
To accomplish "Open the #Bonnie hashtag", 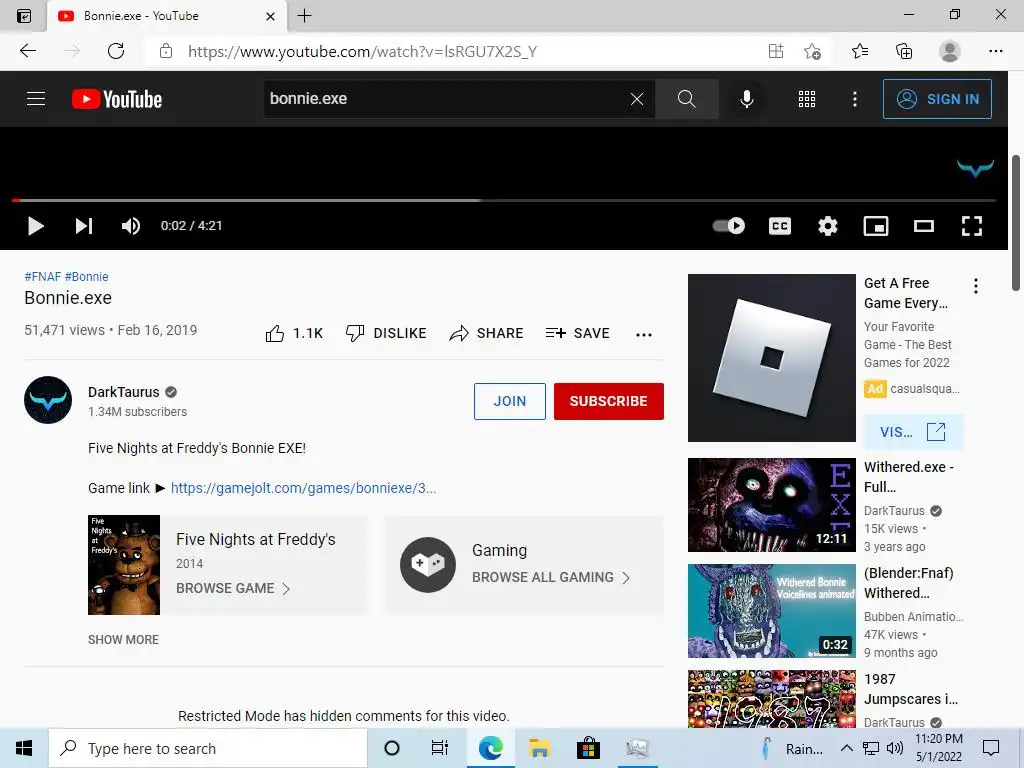I will coord(87,276).
